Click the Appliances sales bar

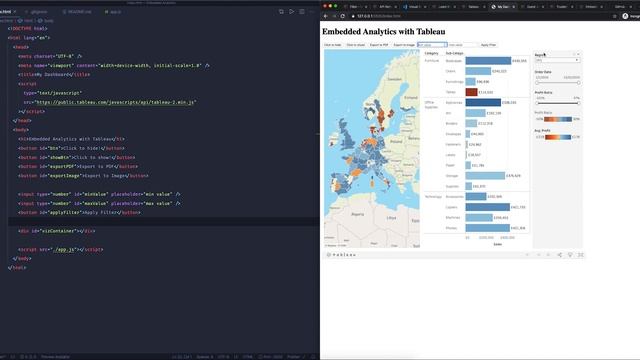pyautogui.click(x=483, y=102)
